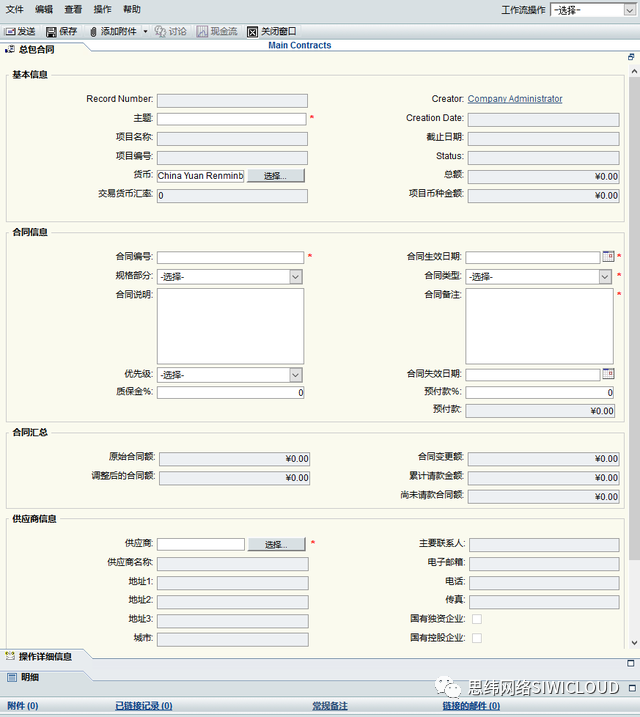Open the 帮助 menu
This screenshot has height=717, width=640.
132,9
